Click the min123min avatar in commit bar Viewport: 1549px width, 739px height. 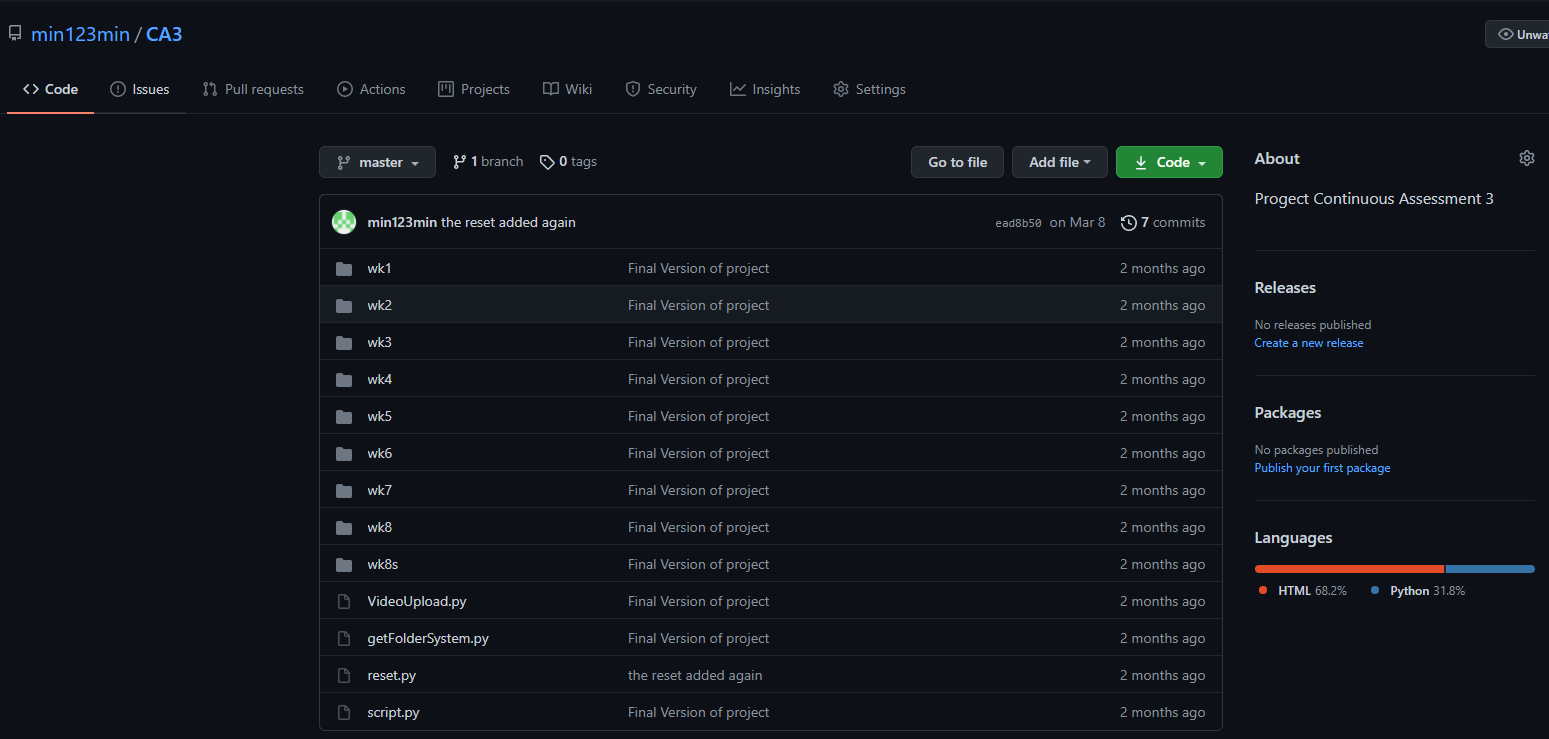(344, 222)
